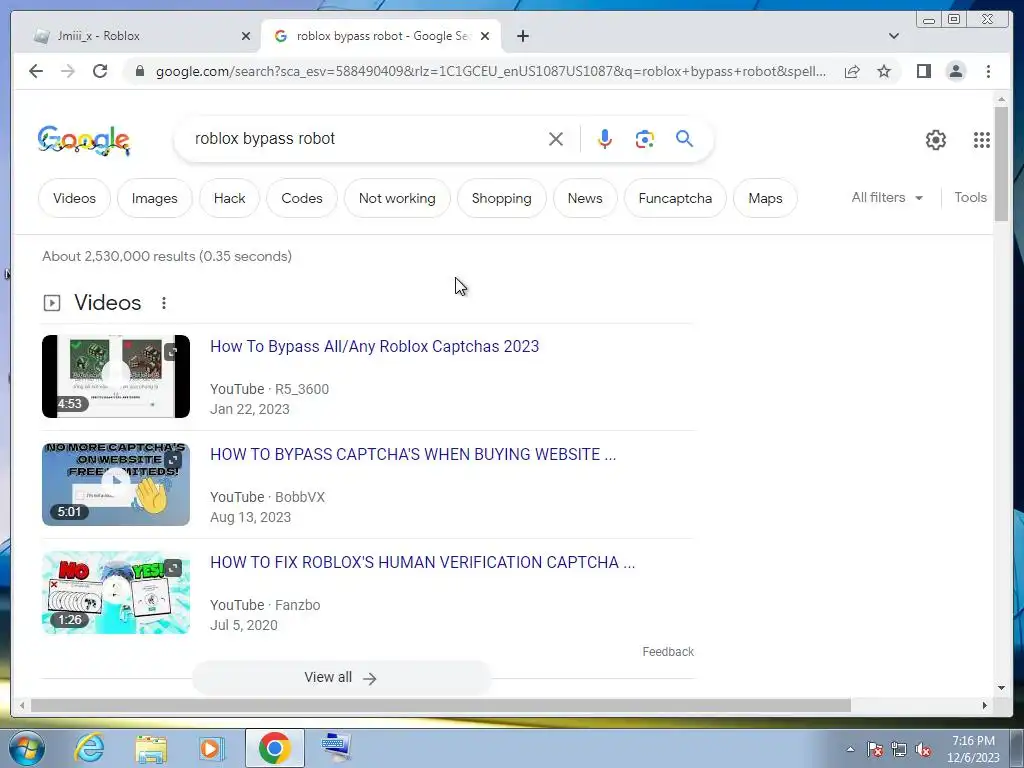Click the vertical scrollbar thumb
Image resolution: width=1024 pixels, height=768 pixels.
coord(1001,163)
